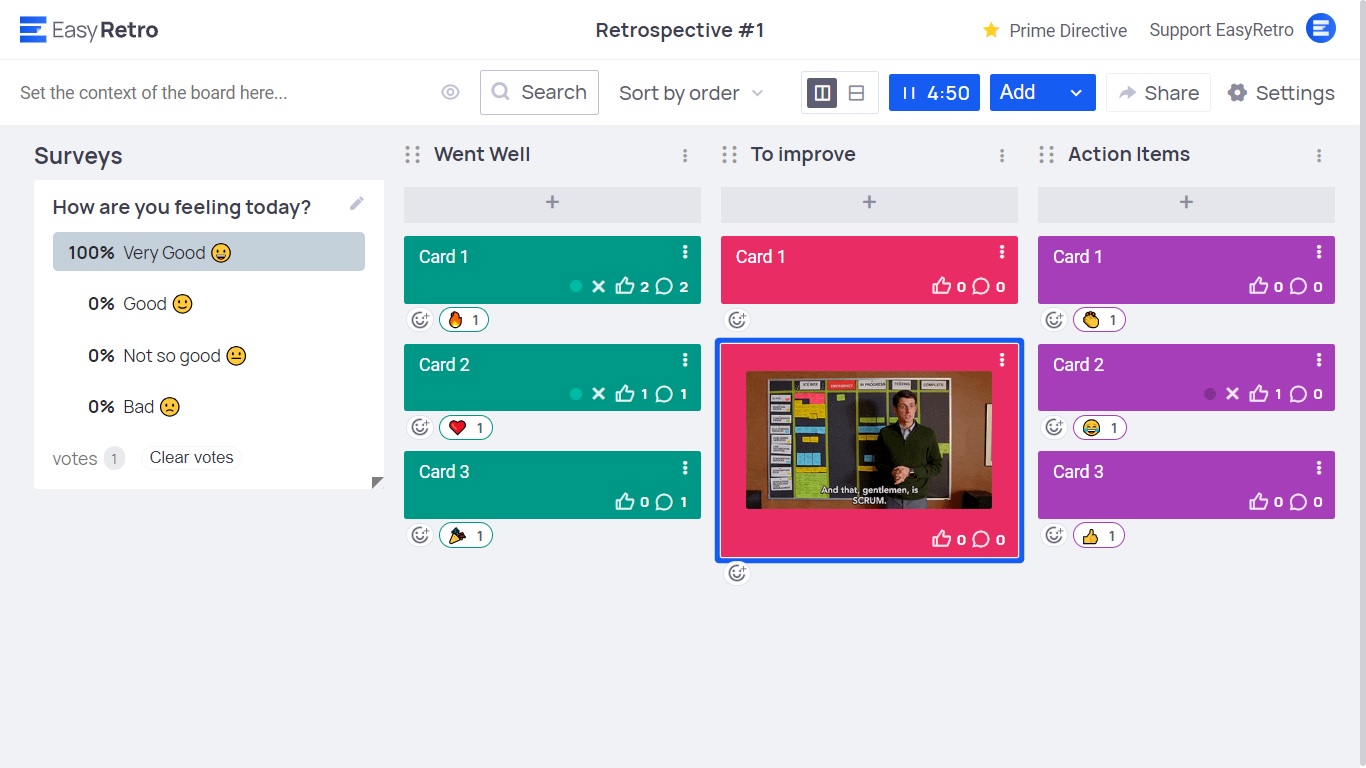Screen dimensions: 1366x768
Task: Click the pencil icon to edit survey question
Action: (357, 204)
